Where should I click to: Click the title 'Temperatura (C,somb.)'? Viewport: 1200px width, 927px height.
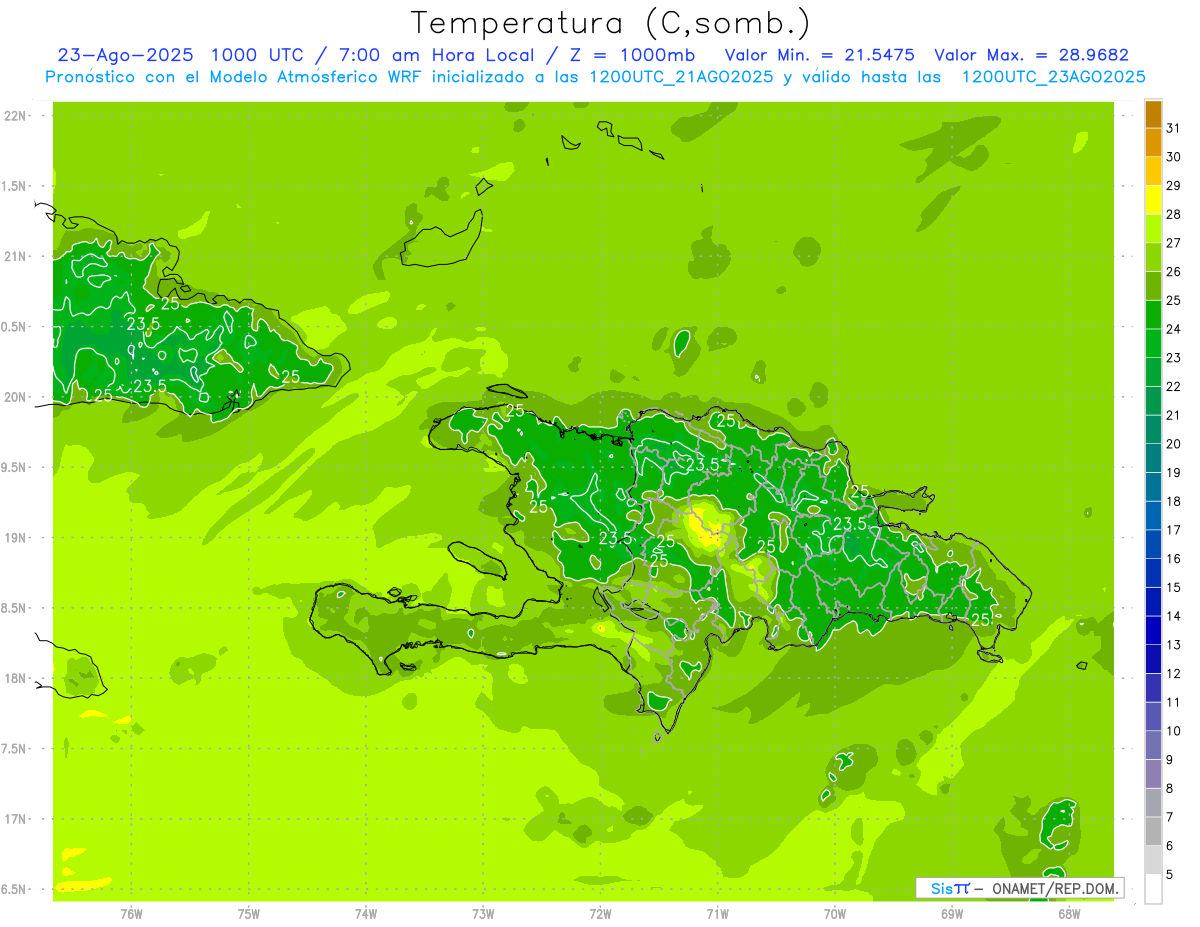pyautogui.click(x=610, y=23)
